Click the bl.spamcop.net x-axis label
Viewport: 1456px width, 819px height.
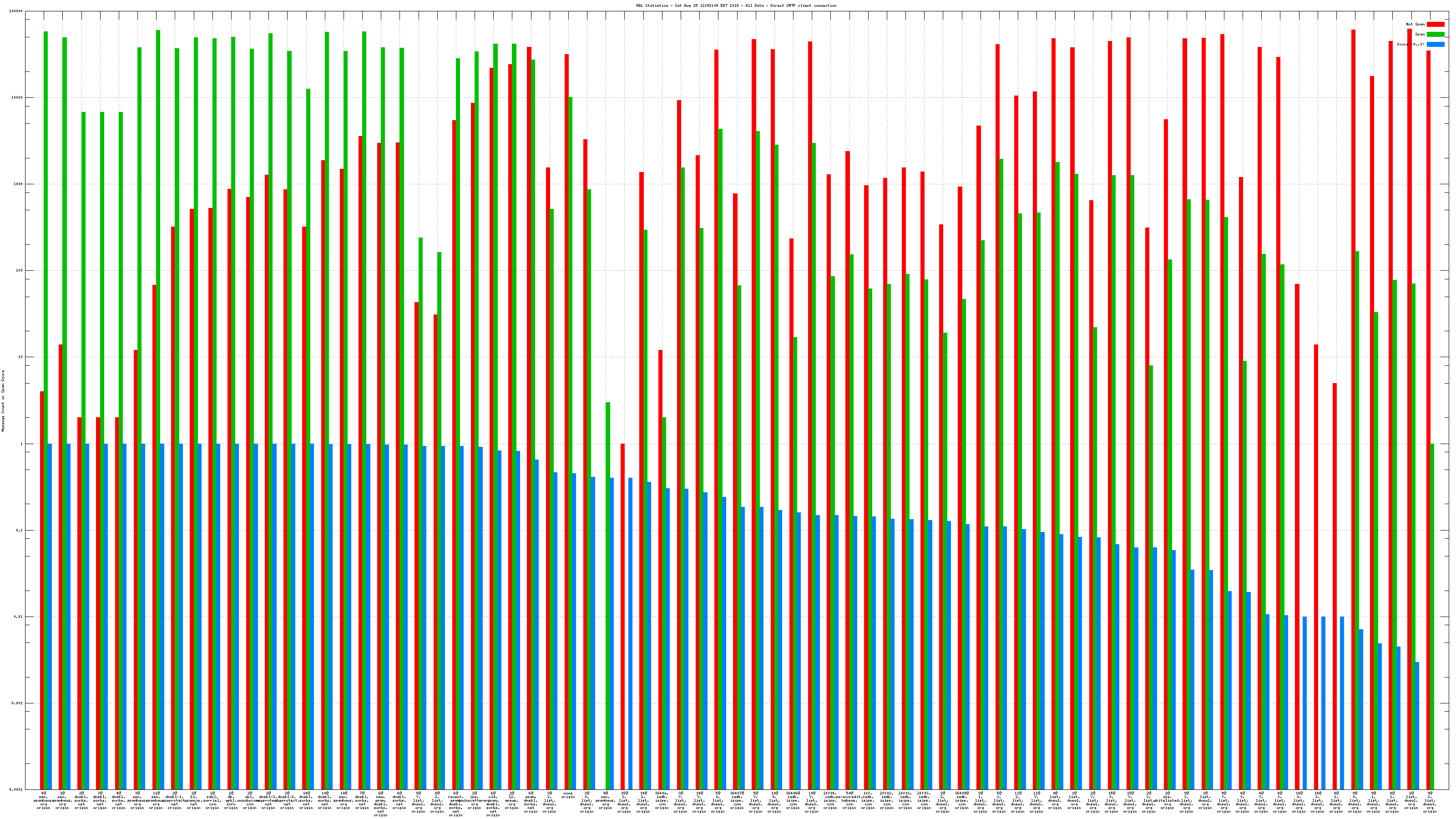tap(193, 800)
